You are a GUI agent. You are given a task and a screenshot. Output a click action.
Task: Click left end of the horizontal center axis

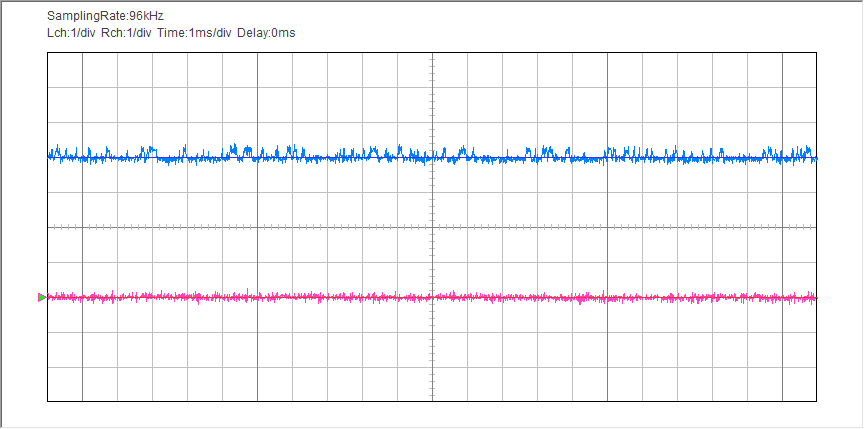pyautogui.click(x=49, y=227)
